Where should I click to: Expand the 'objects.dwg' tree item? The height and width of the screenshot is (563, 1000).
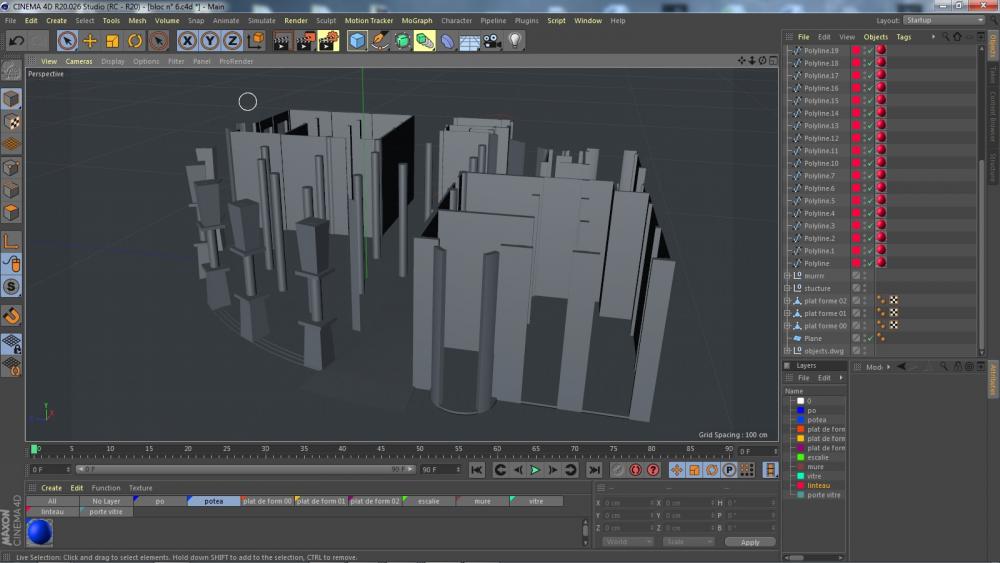[x=789, y=351]
